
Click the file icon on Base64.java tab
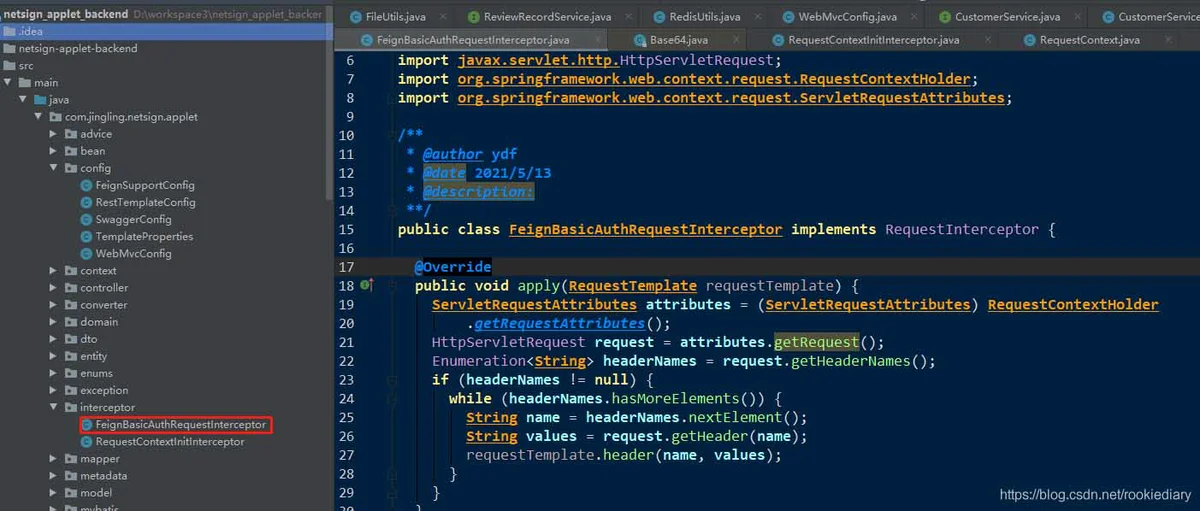[x=639, y=40]
